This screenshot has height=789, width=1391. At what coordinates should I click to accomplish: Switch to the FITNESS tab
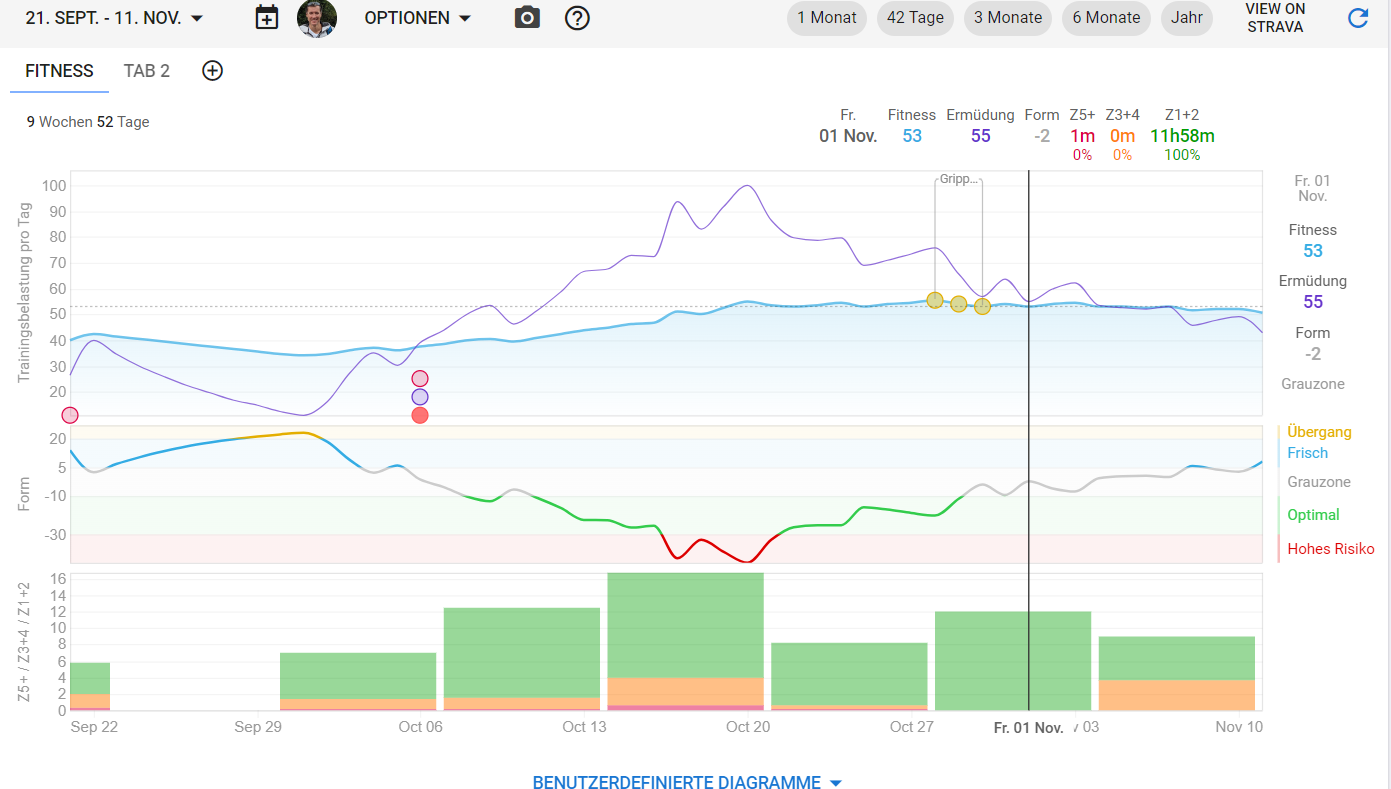coord(59,71)
